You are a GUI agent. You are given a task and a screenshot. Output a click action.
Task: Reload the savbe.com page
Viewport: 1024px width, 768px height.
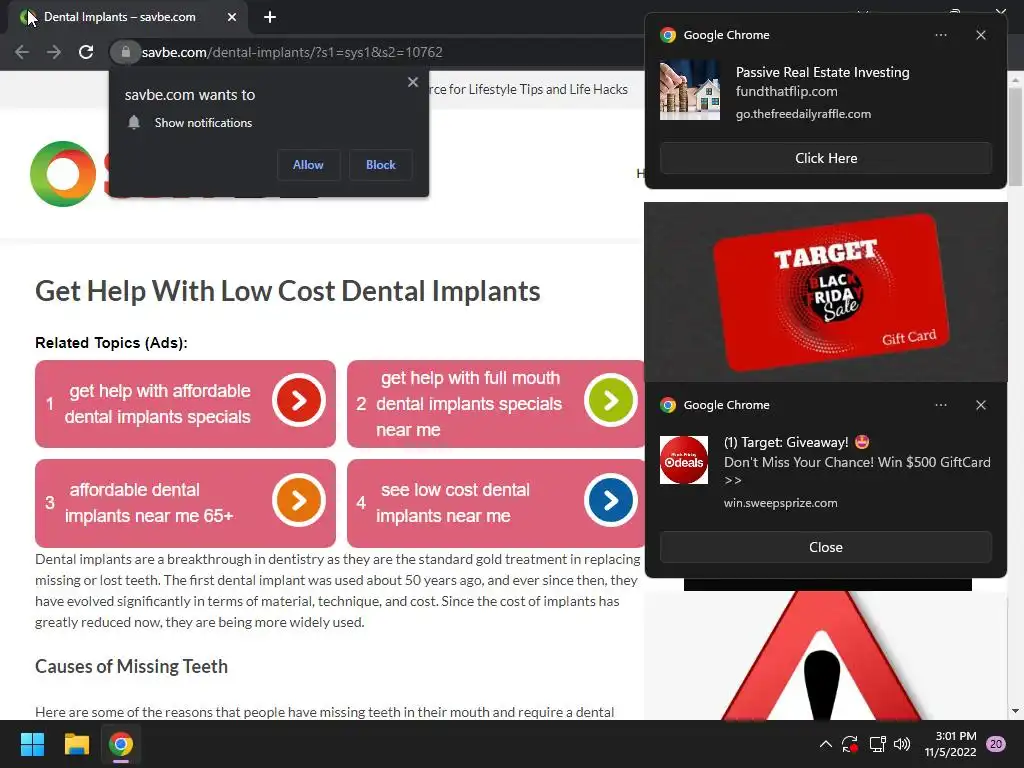86,52
